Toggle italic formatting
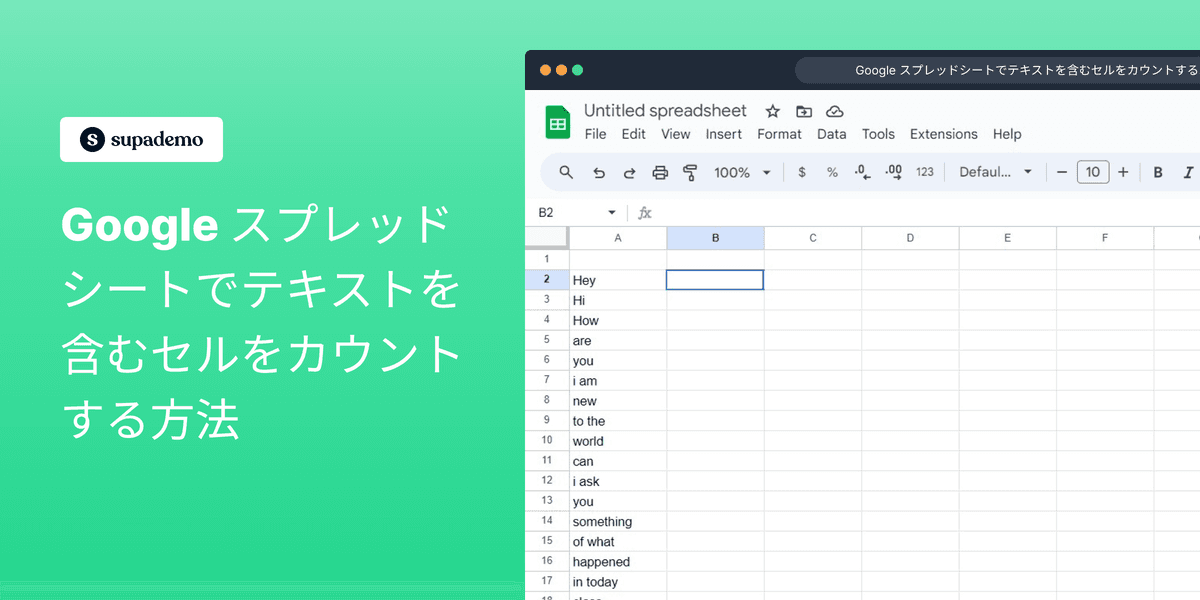Viewport: 1200px width, 600px height. 1186,172
